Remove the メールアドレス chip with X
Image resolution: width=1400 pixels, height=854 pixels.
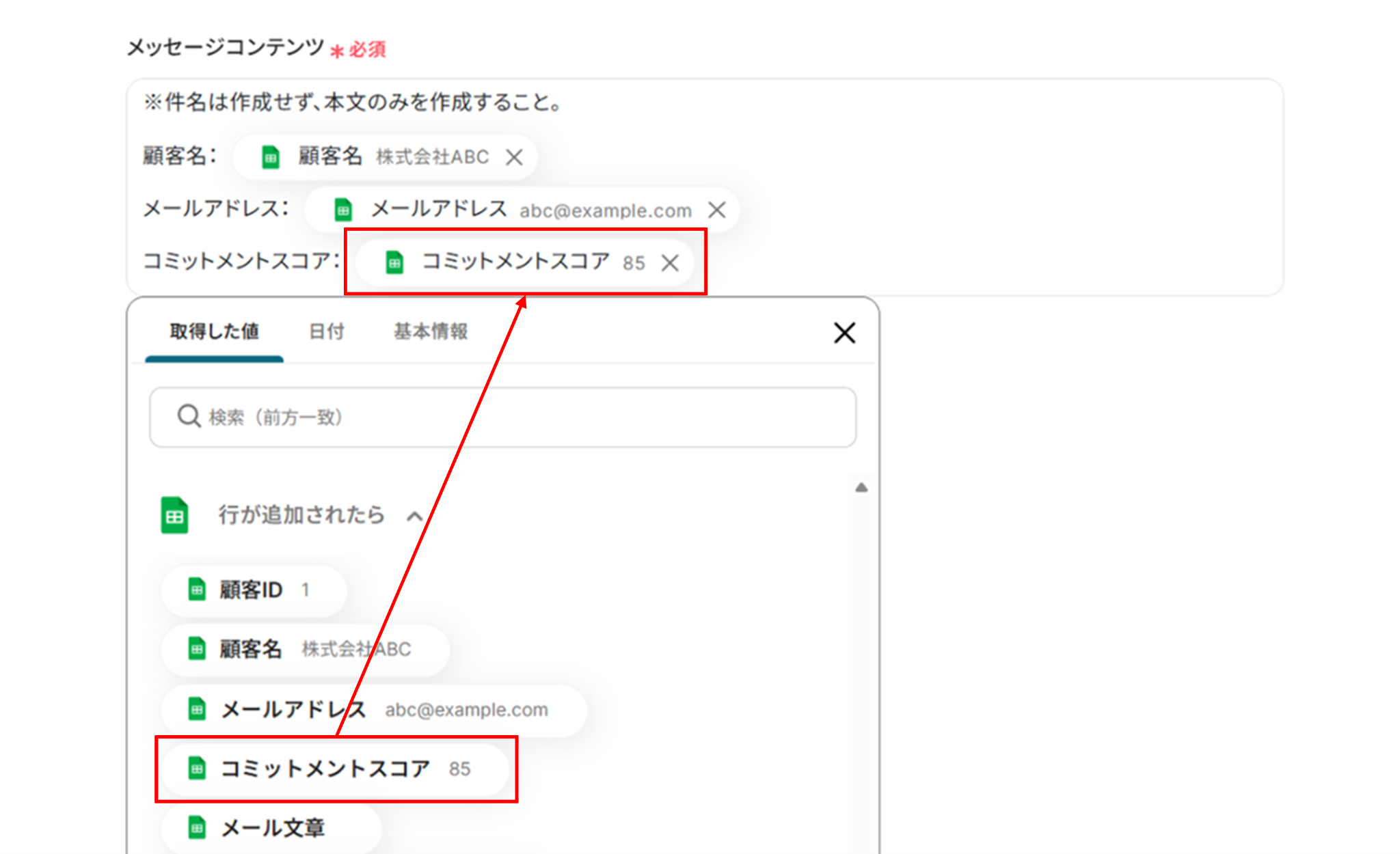[716, 210]
